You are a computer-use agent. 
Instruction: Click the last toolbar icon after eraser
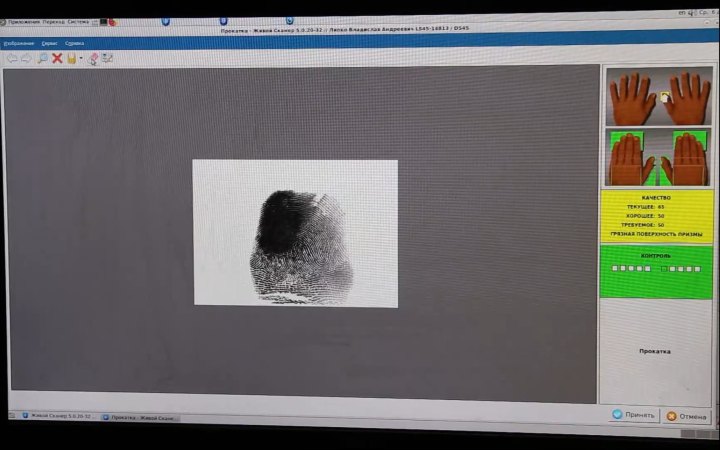click(107, 58)
